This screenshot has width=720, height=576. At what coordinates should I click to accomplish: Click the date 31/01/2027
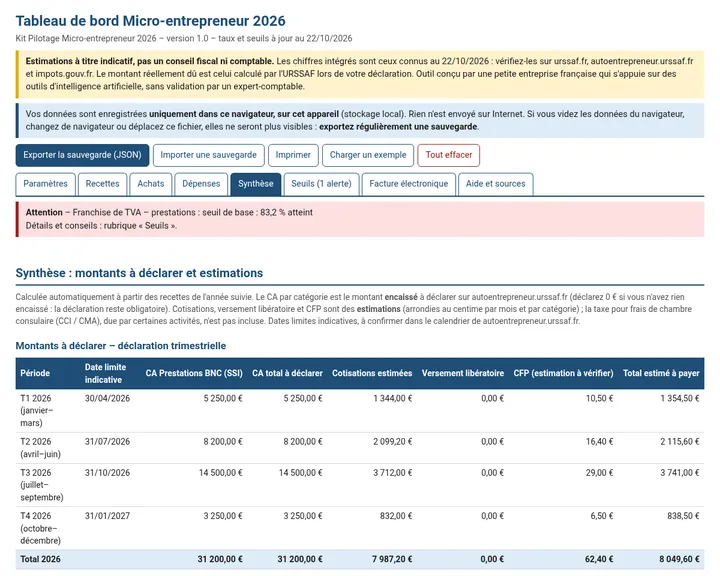click(x=107, y=516)
